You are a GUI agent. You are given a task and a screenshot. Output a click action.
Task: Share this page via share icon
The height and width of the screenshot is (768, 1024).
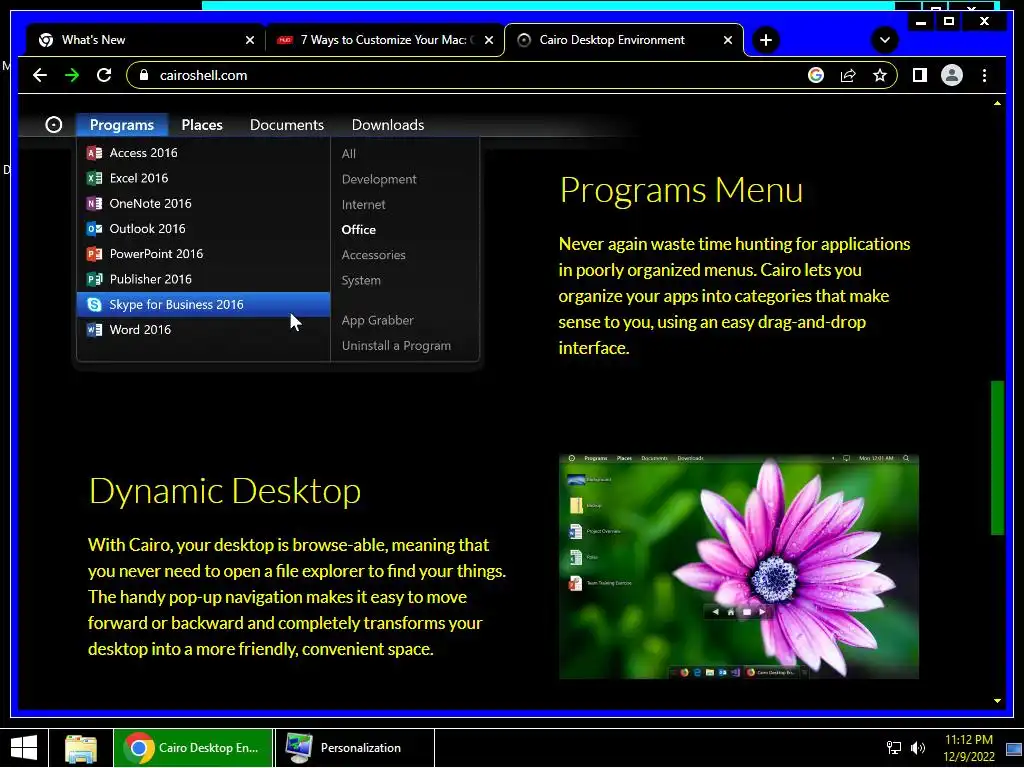[x=848, y=75]
